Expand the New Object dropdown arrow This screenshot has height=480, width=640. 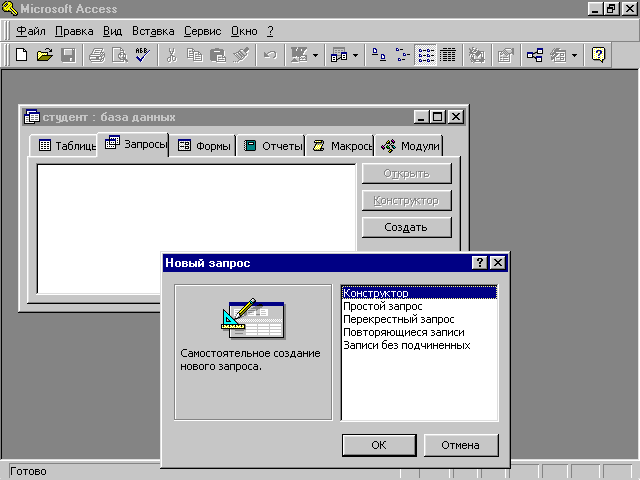tap(575, 55)
